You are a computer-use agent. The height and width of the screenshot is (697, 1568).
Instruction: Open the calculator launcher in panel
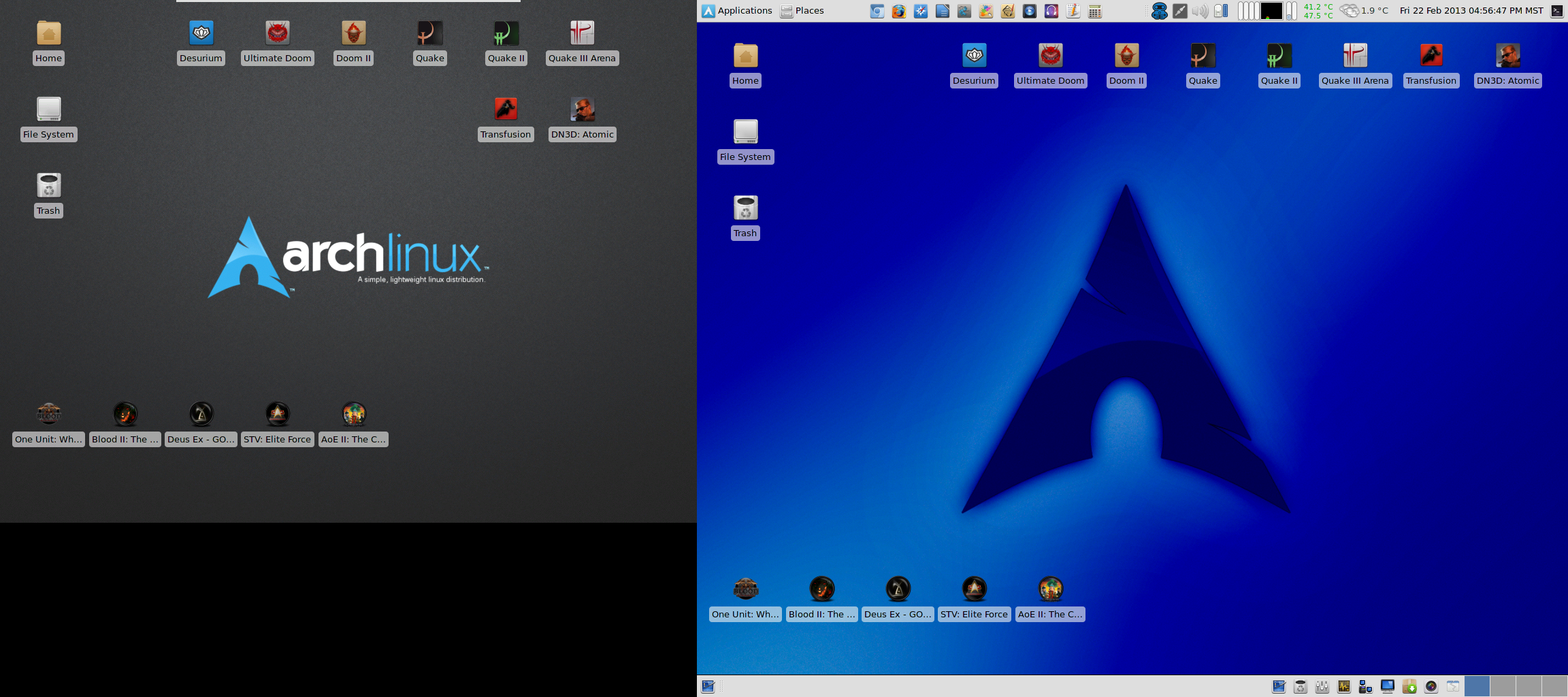(x=1095, y=11)
